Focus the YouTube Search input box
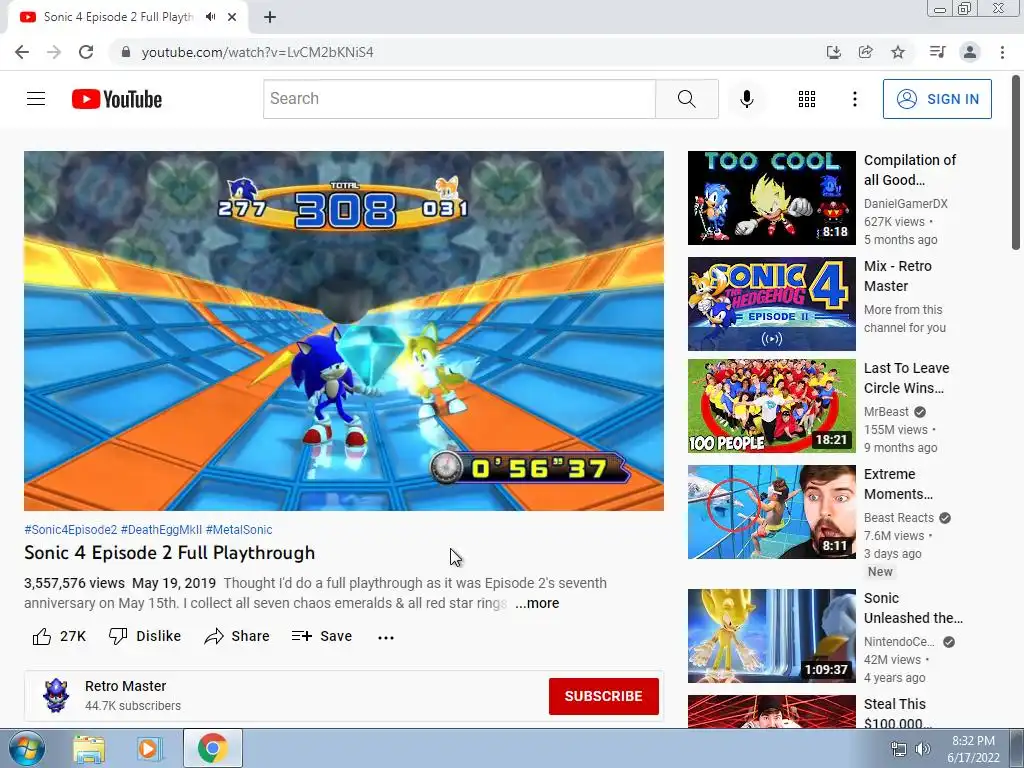This screenshot has width=1024, height=768. click(x=459, y=99)
